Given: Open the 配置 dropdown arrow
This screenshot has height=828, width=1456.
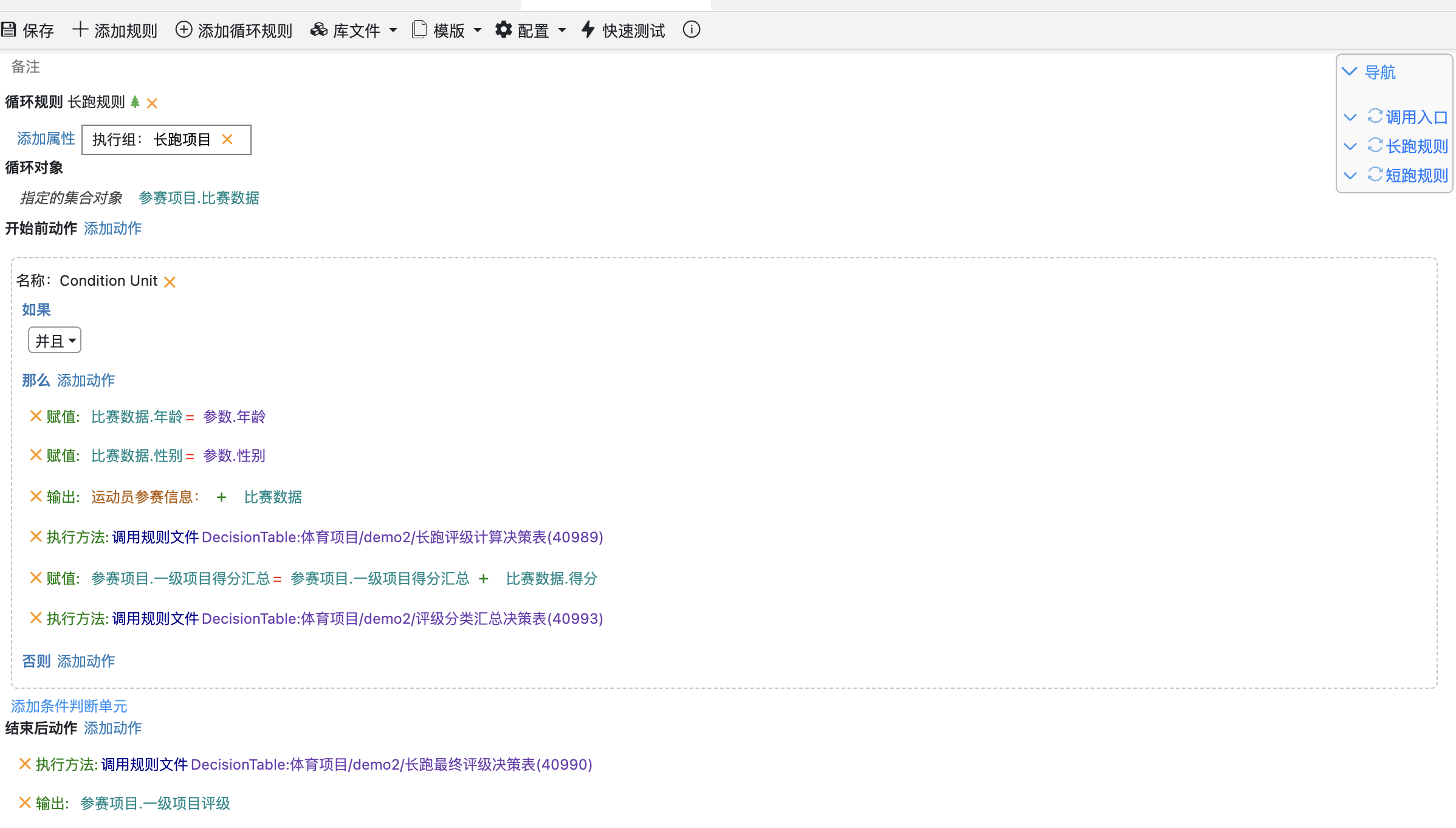Looking at the screenshot, I should (562, 30).
